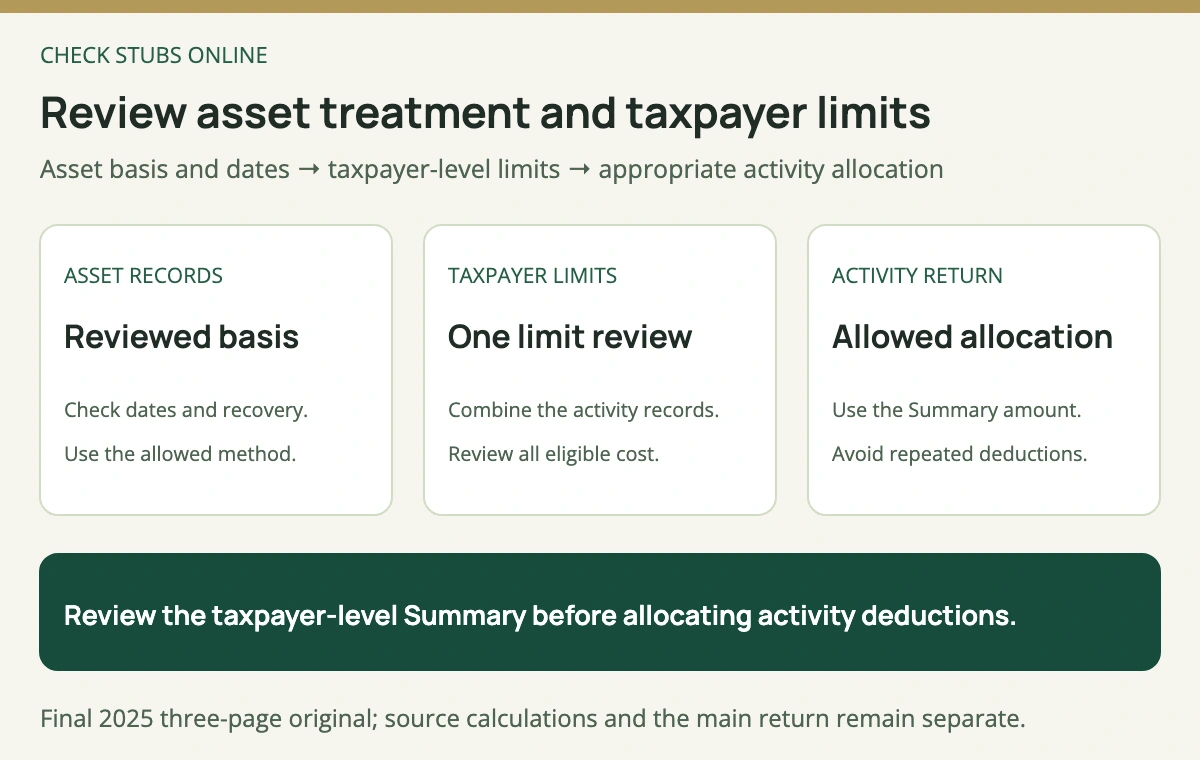
Task: Click 'Combine the activity records.' text
Action: [x=584, y=410]
